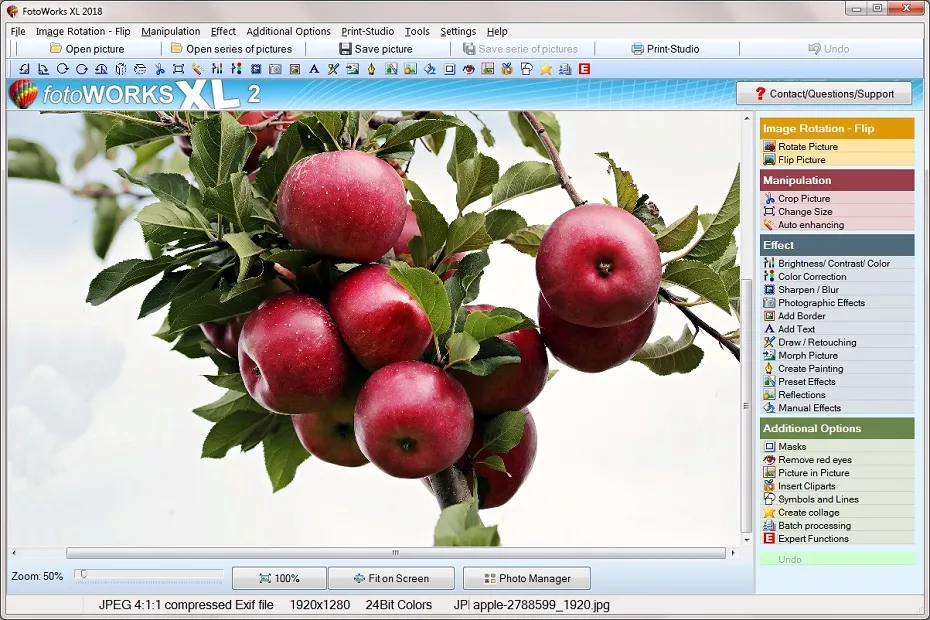Open Brightness/Contrast/Color in the Effect panel

click(833, 264)
